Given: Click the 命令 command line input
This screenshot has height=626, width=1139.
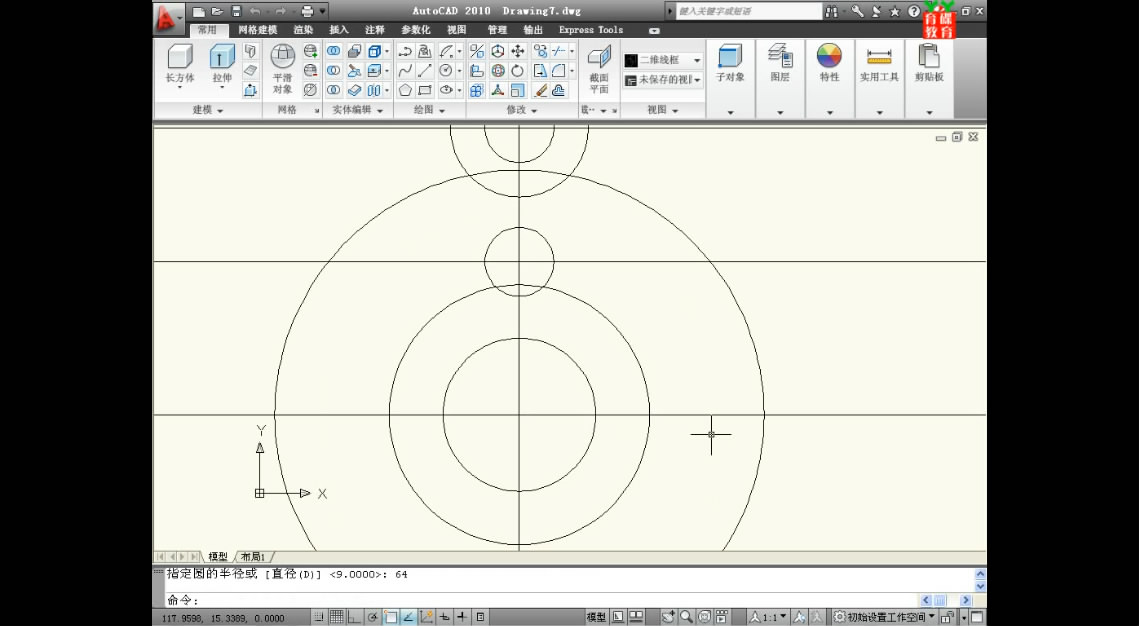Looking at the screenshot, I should coord(541,600).
